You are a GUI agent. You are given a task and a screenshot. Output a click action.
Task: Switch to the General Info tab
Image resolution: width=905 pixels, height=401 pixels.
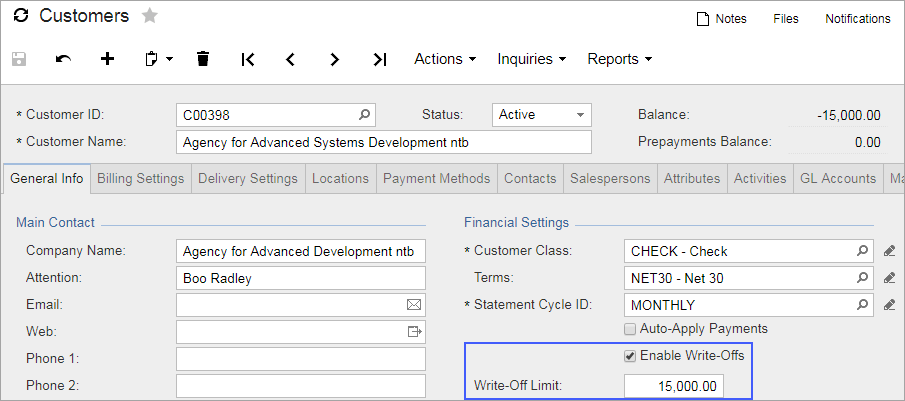(x=47, y=179)
